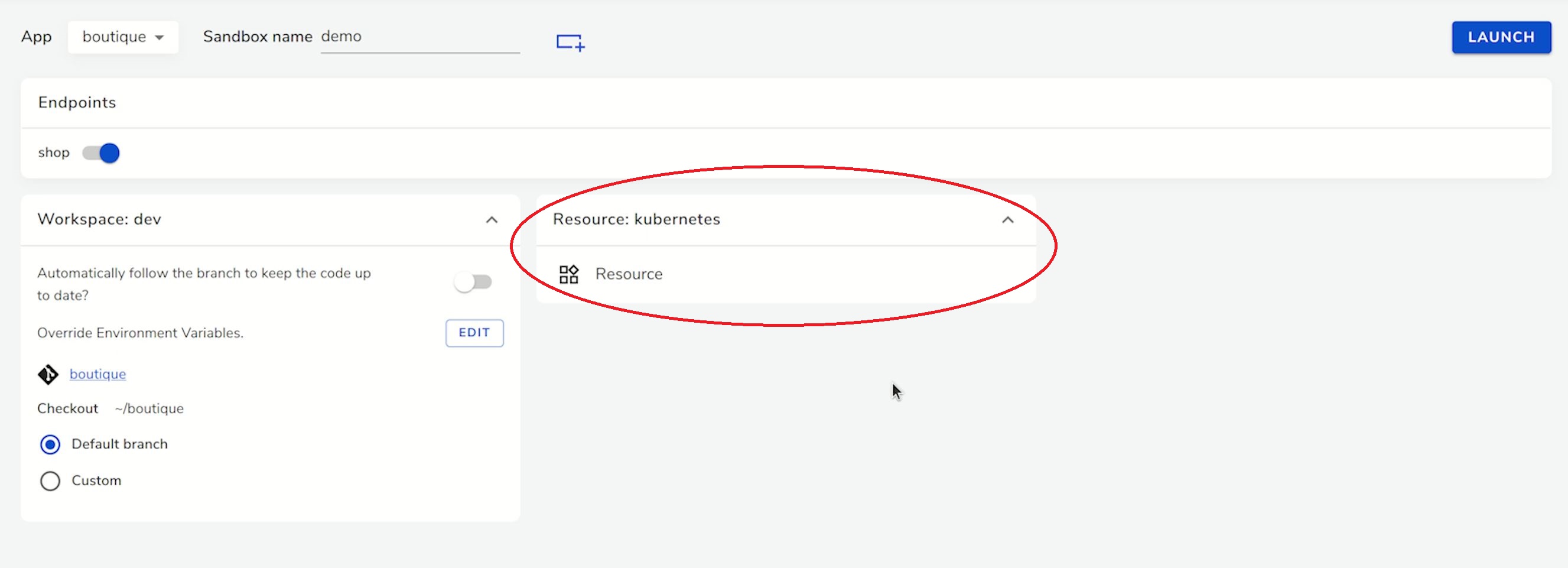
Task: Open the App dropdown showing boutique
Action: (x=123, y=37)
